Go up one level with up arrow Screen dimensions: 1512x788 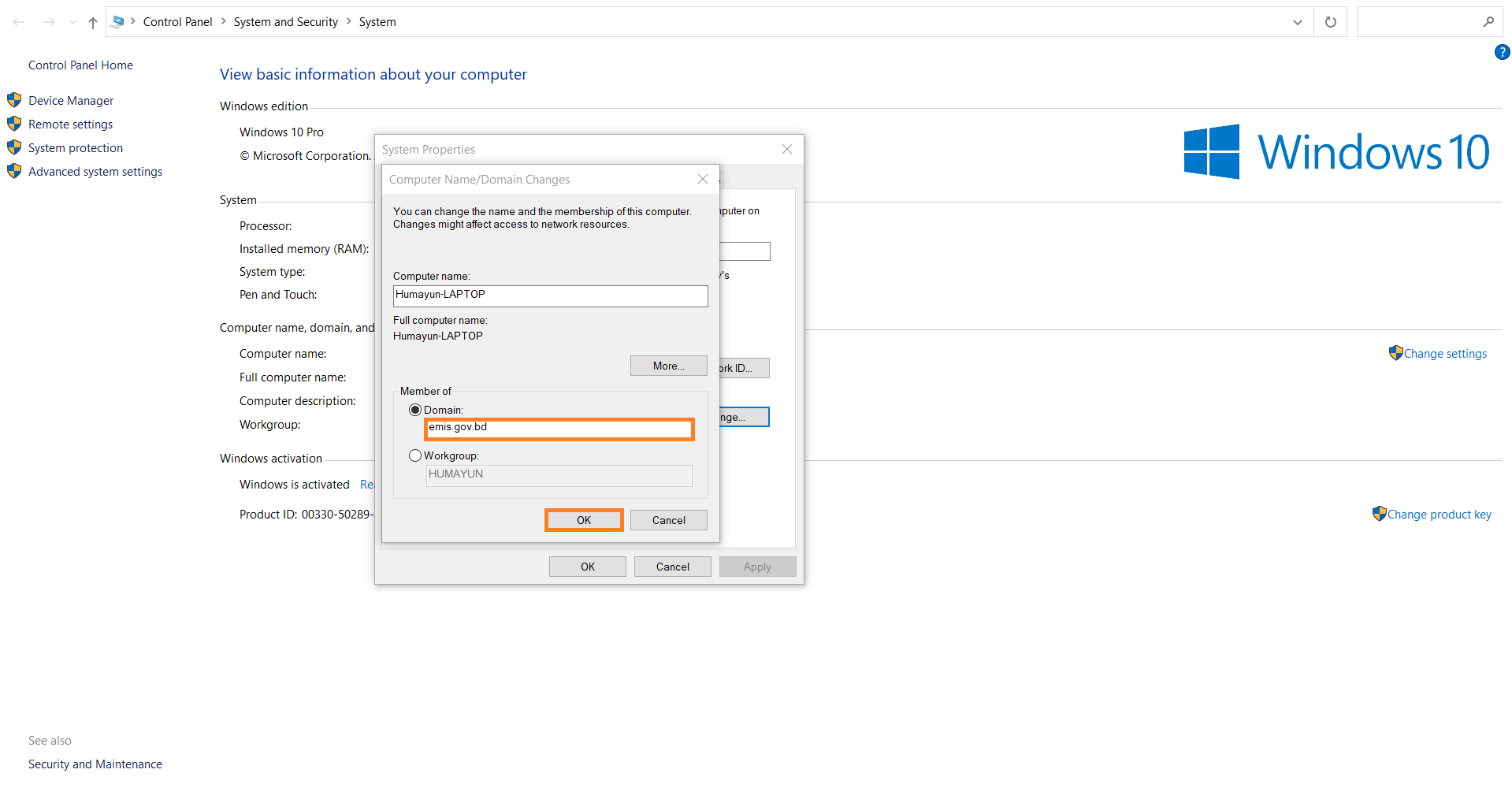click(93, 22)
